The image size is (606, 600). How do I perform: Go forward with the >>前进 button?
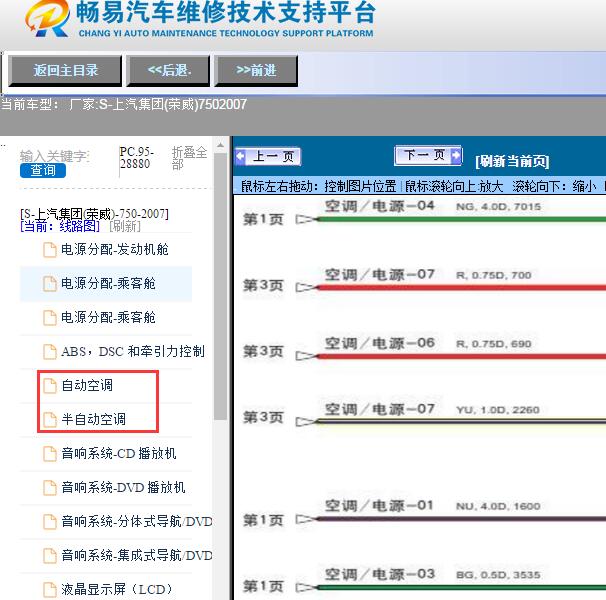(256, 70)
